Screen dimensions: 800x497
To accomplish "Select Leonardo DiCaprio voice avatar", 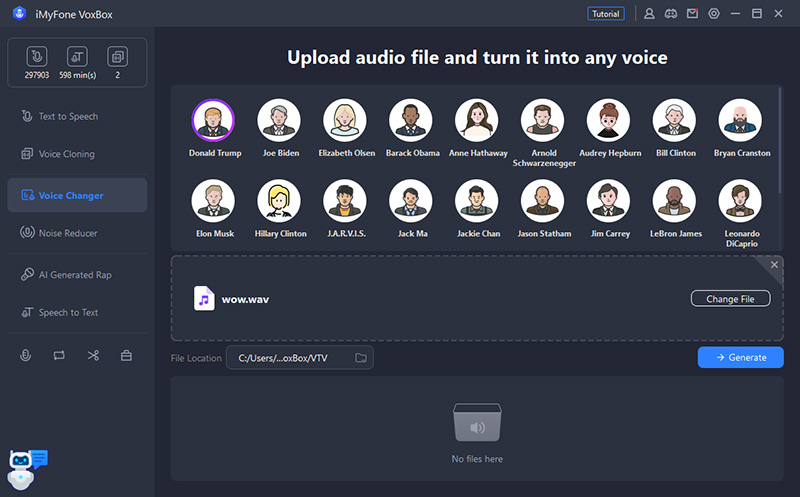I will [x=740, y=201].
